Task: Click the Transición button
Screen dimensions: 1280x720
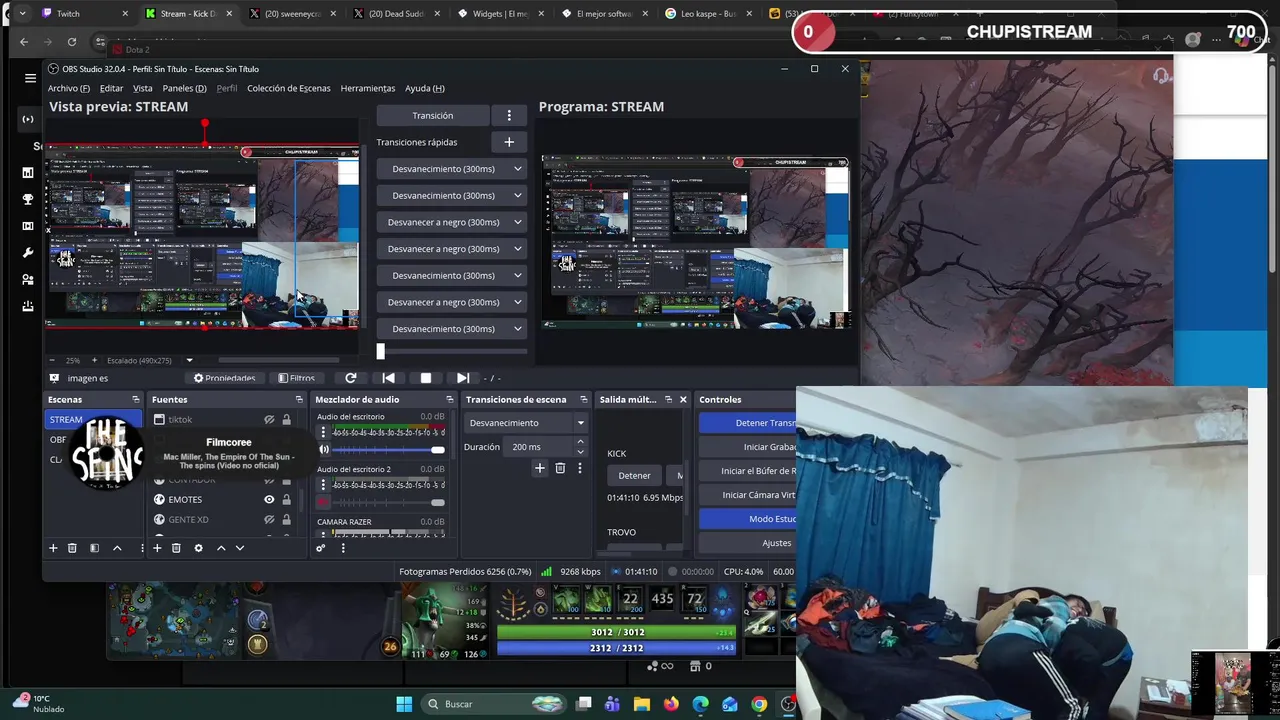Action: (x=432, y=115)
